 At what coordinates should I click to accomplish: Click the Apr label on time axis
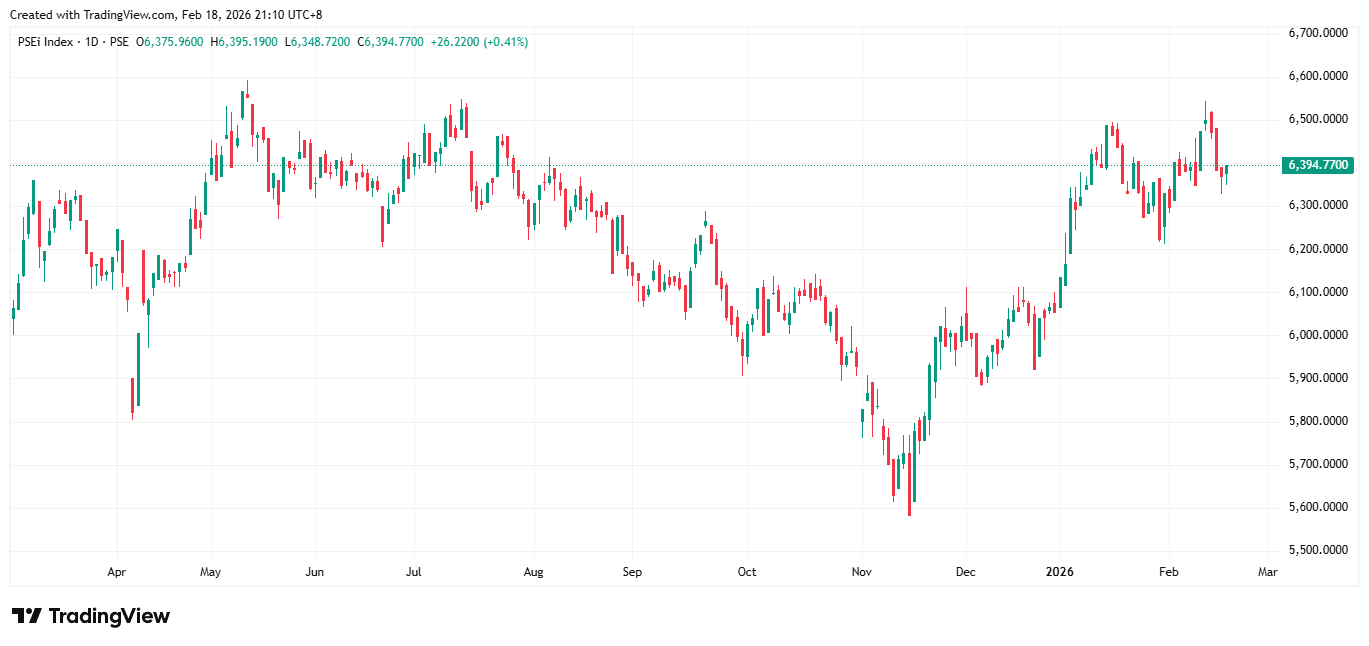tap(117, 572)
